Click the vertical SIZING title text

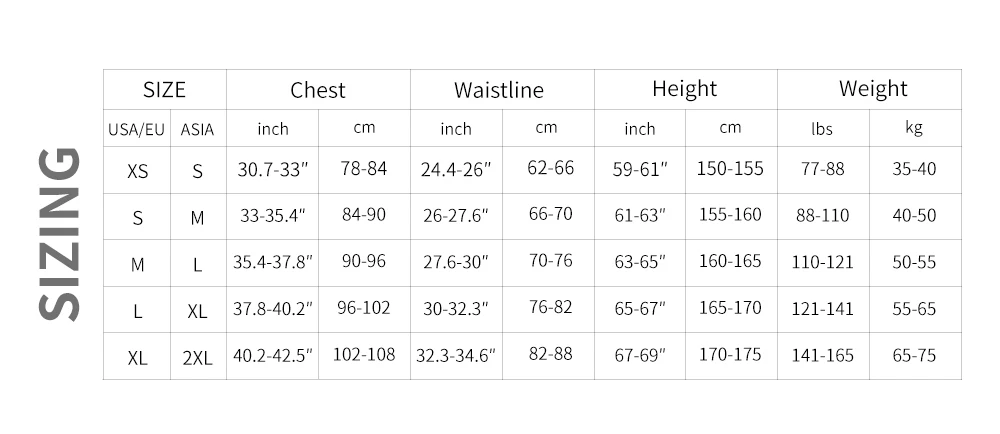pos(59,234)
